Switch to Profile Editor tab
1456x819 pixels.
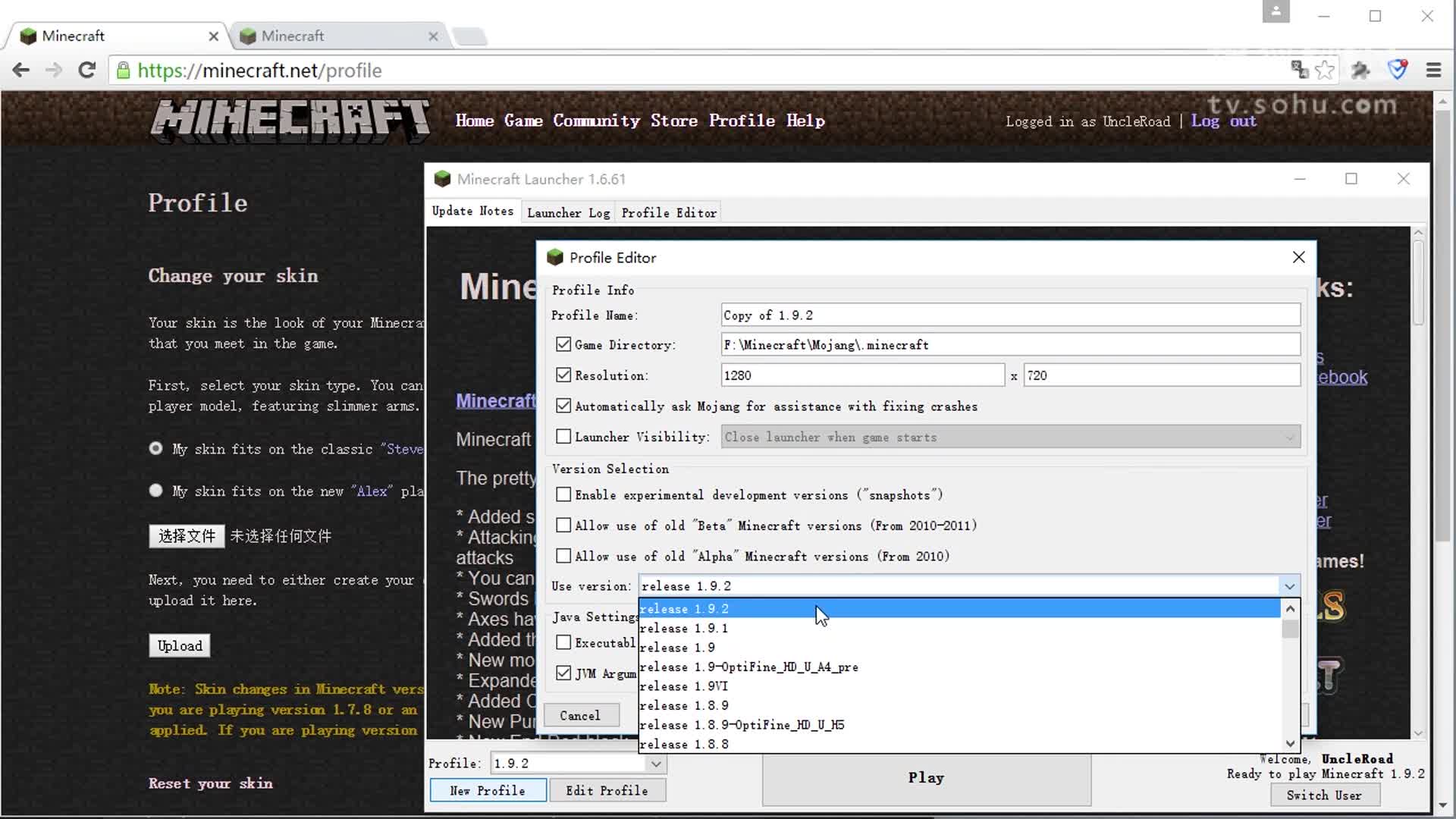tap(668, 213)
